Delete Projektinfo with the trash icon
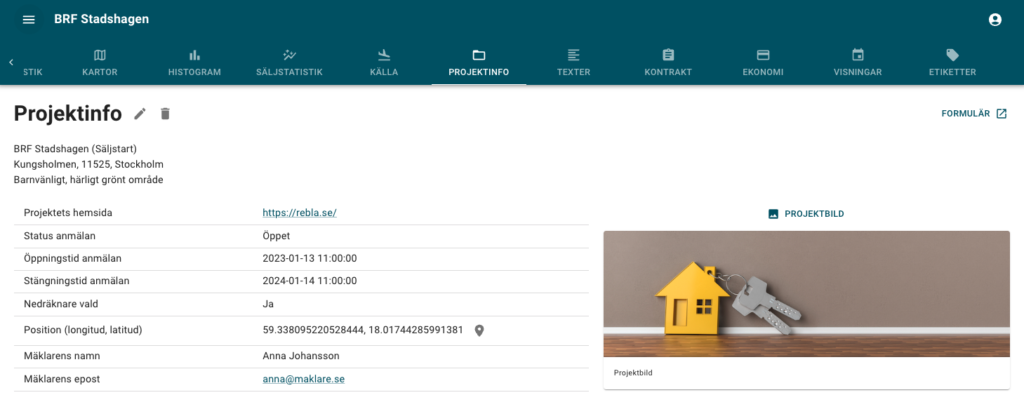The image size is (1024, 395). pos(165,114)
